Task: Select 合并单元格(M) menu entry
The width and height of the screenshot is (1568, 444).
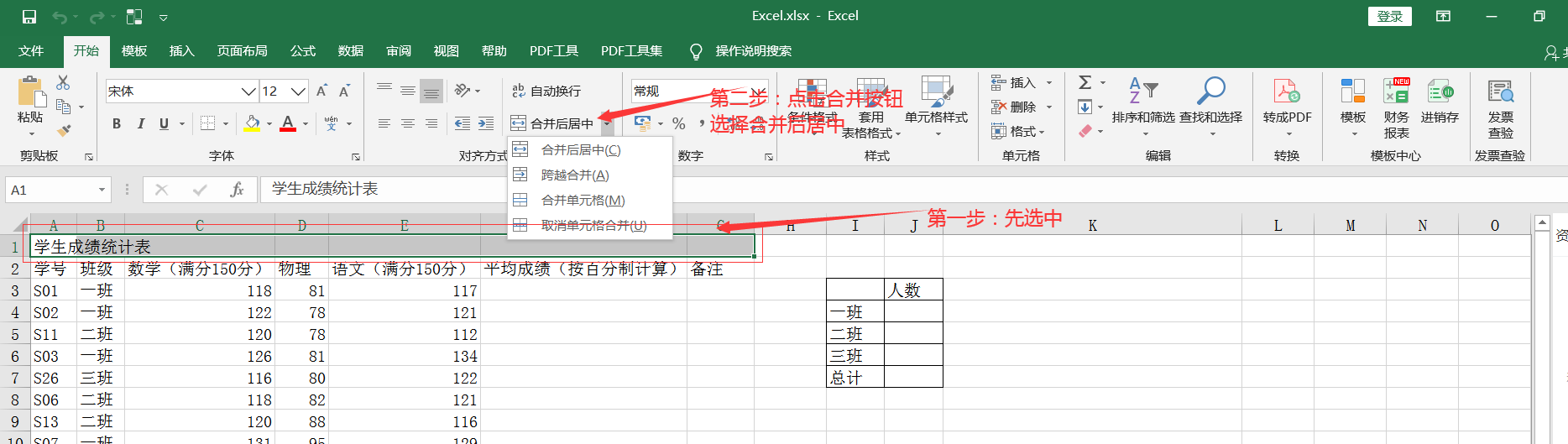Action: (x=590, y=201)
